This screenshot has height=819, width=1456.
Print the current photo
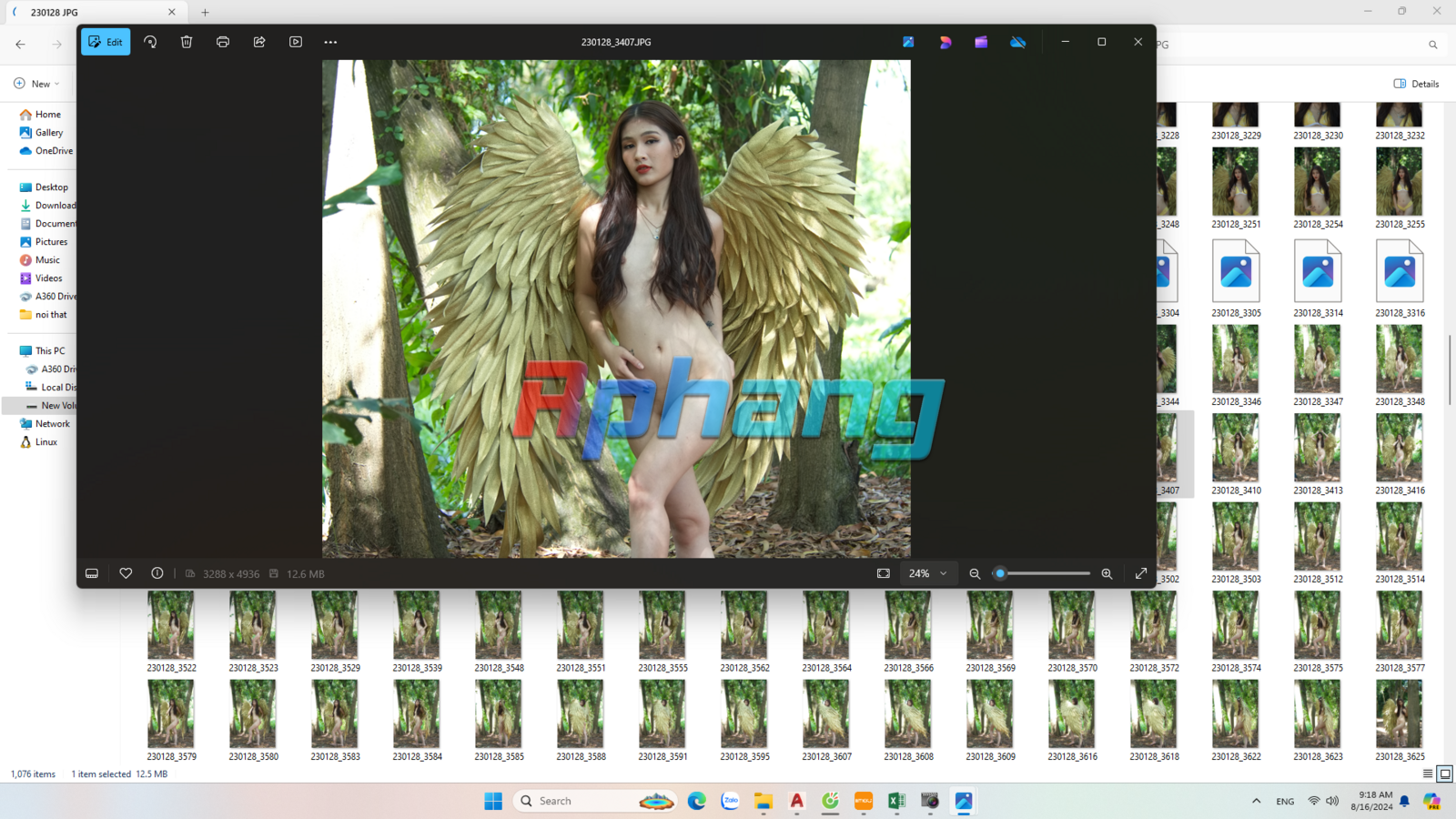tap(223, 42)
